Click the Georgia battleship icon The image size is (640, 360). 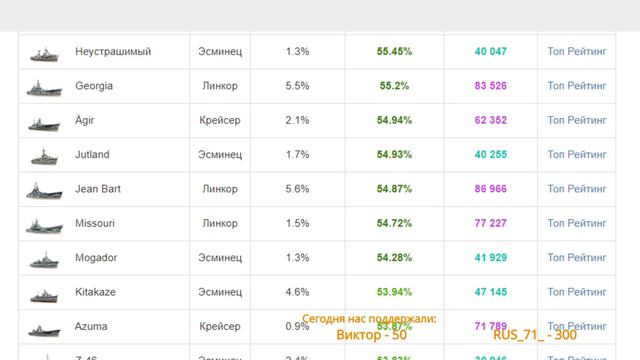44,89
